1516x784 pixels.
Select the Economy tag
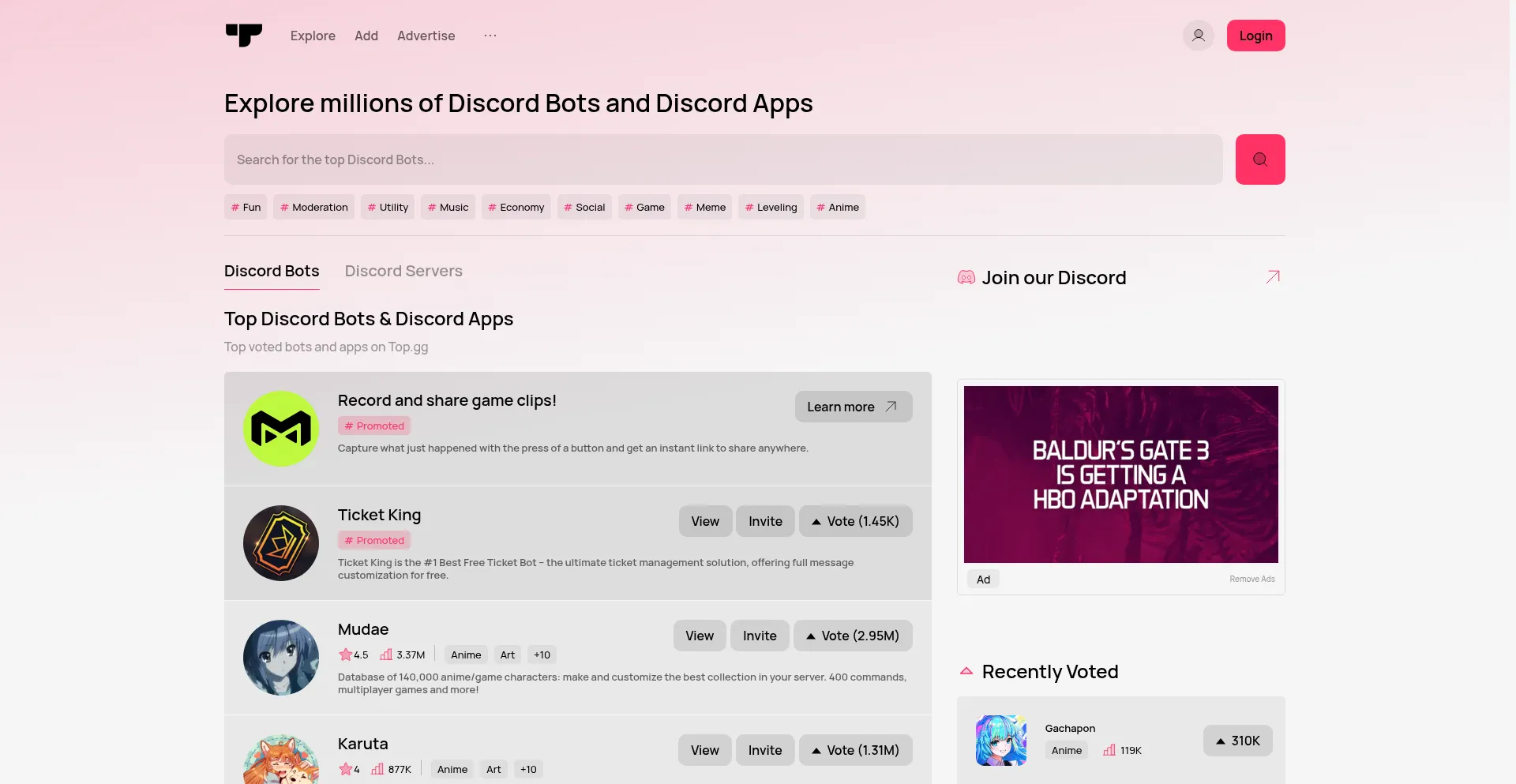tap(516, 207)
